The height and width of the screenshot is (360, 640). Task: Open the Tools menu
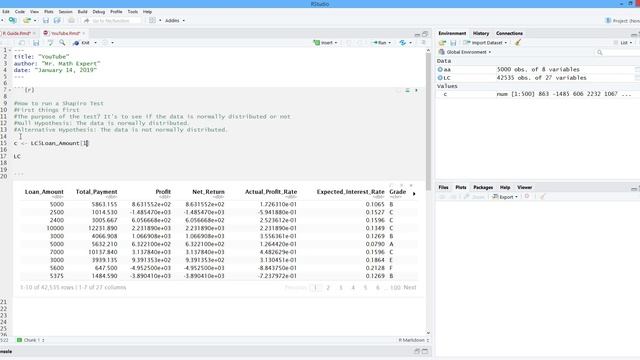(x=133, y=12)
